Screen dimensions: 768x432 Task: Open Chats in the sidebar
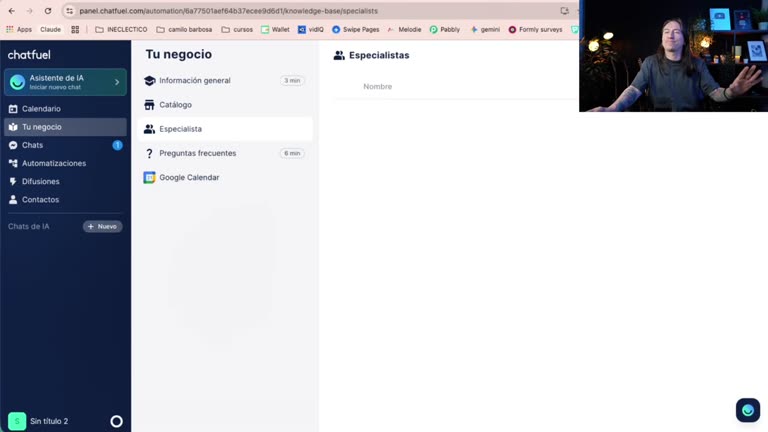click(65, 145)
